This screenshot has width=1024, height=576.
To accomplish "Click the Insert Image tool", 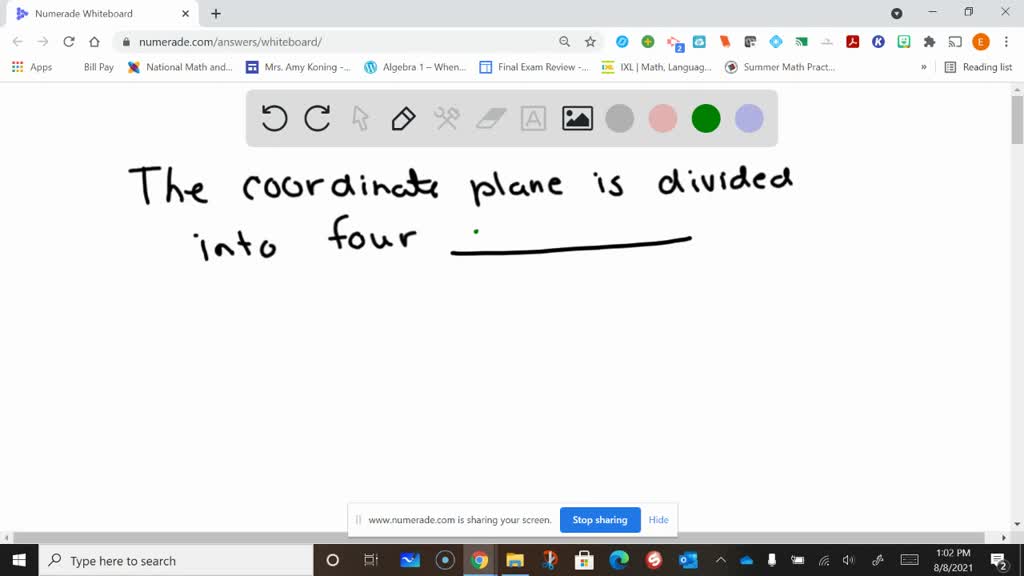I will point(576,118).
